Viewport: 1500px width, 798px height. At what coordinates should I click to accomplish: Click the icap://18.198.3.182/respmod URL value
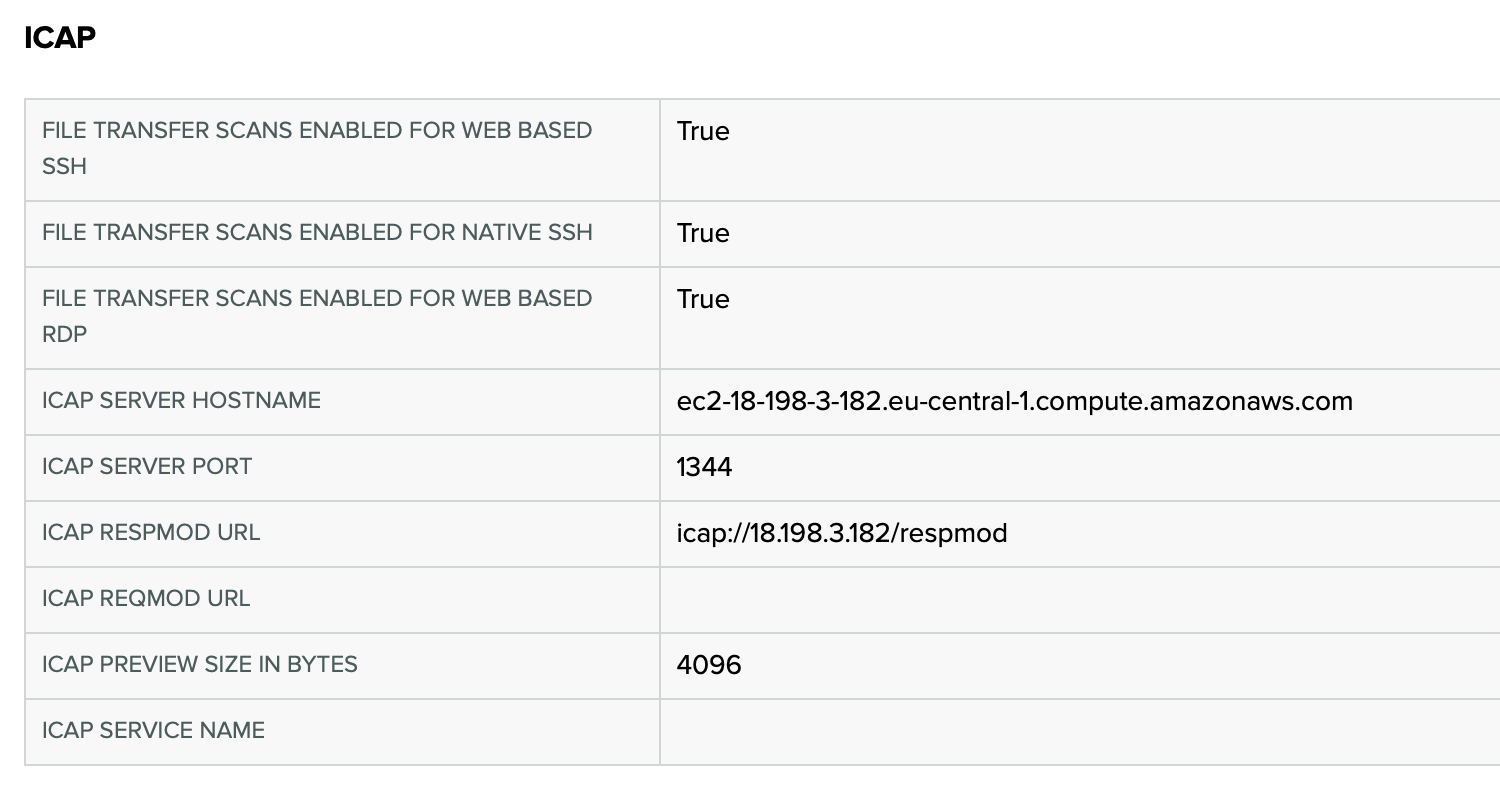click(842, 533)
